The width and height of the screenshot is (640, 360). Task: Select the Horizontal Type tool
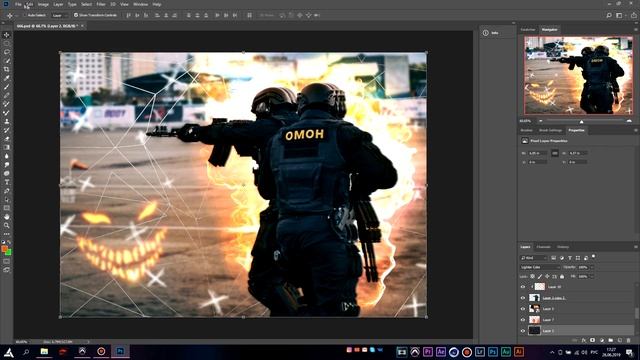tap(7, 182)
